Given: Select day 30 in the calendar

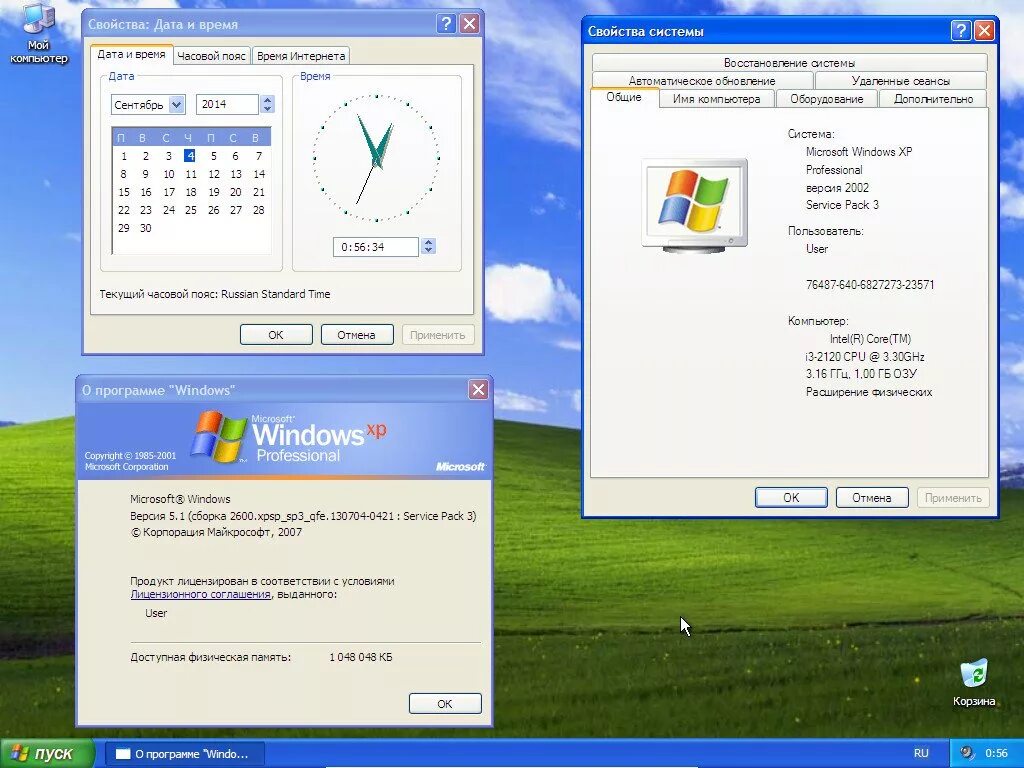Looking at the screenshot, I should pyautogui.click(x=146, y=228).
